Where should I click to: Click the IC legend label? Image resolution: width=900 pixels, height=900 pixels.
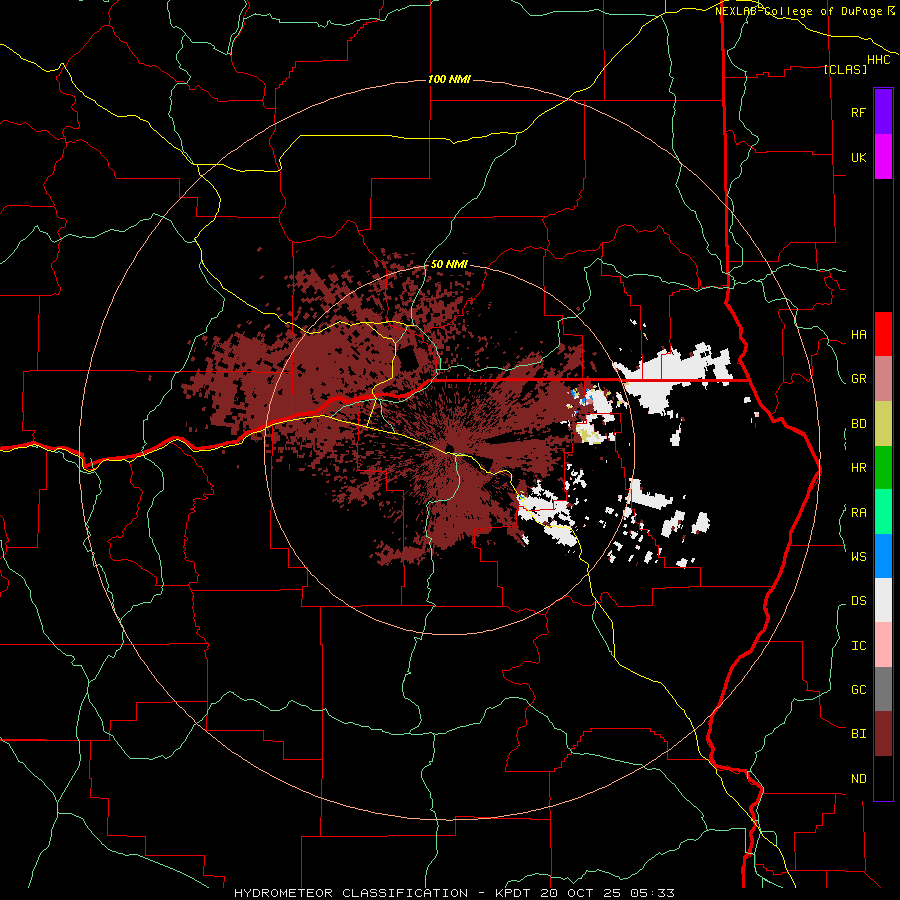pos(858,646)
